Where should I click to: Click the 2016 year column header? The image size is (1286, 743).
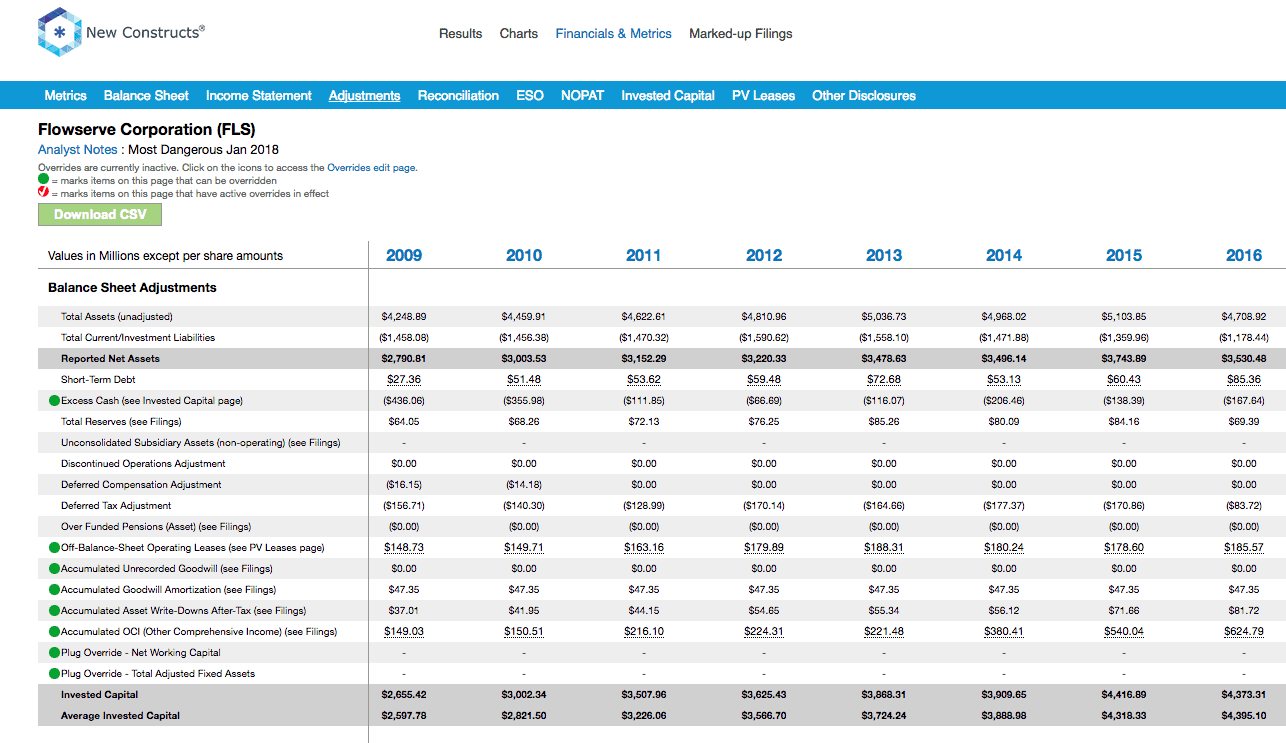point(1244,256)
